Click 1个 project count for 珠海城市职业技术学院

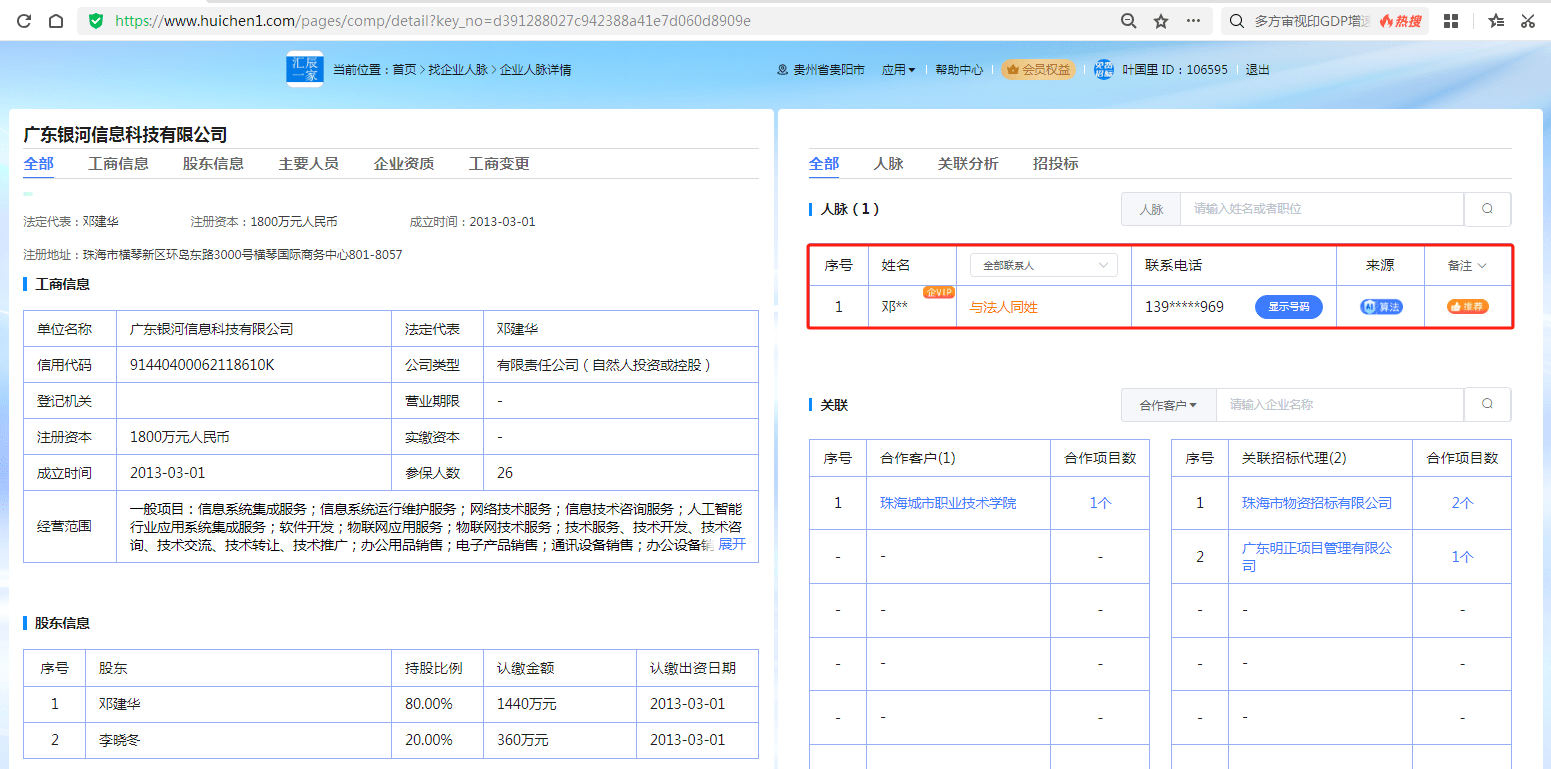[1100, 503]
